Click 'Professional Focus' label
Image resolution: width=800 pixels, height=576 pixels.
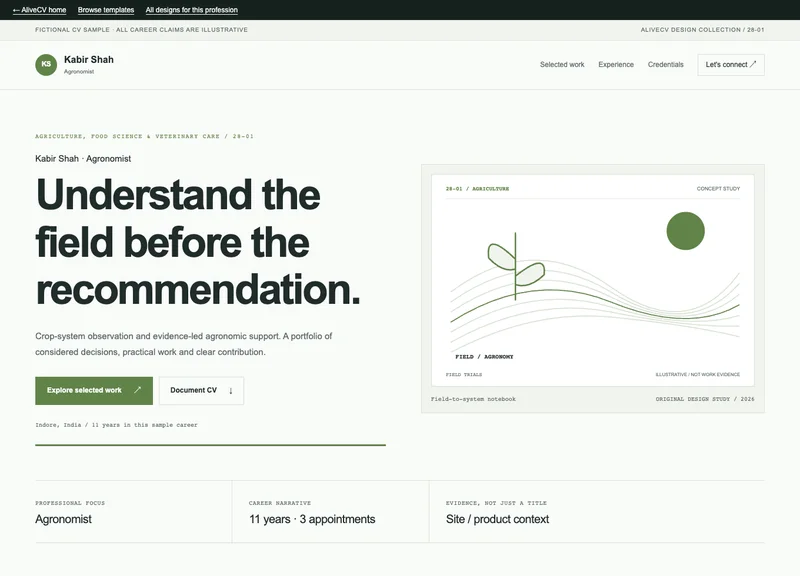70,503
